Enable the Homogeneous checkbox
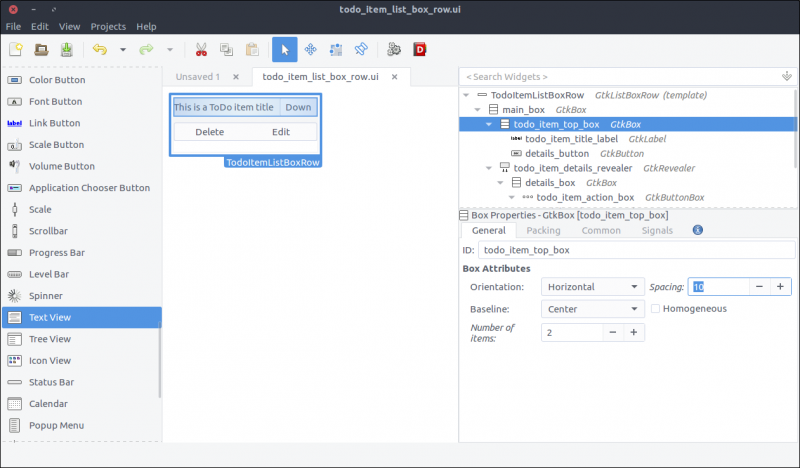The width and height of the screenshot is (800, 468). (x=656, y=309)
